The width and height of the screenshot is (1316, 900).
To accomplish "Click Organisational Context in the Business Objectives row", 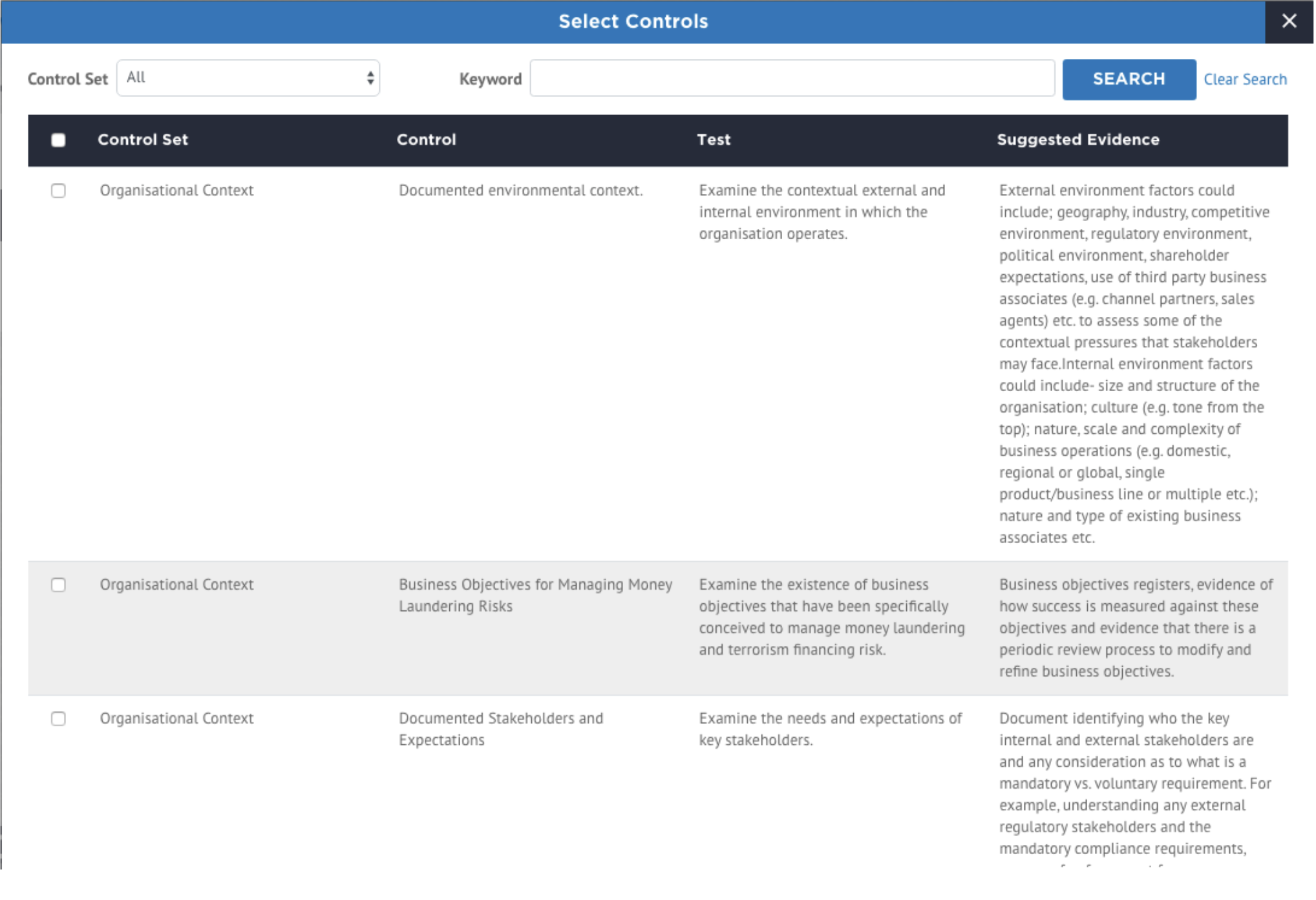I will tap(176, 585).
